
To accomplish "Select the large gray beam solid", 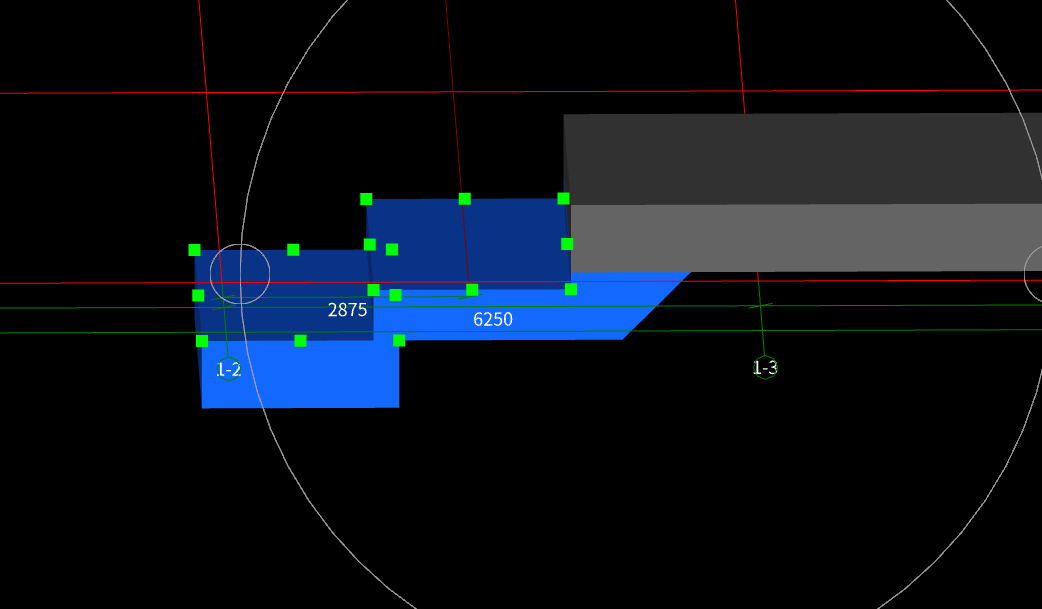I will click(x=803, y=192).
